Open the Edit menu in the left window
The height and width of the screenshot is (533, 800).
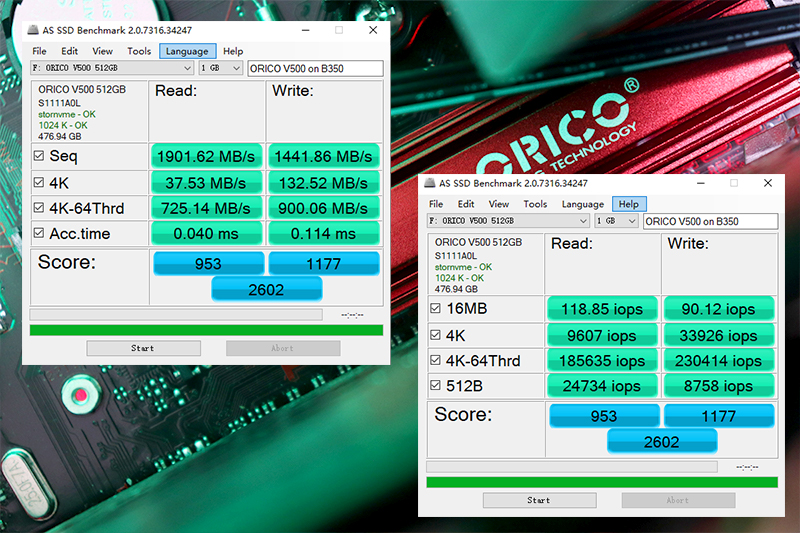coord(69,51)
